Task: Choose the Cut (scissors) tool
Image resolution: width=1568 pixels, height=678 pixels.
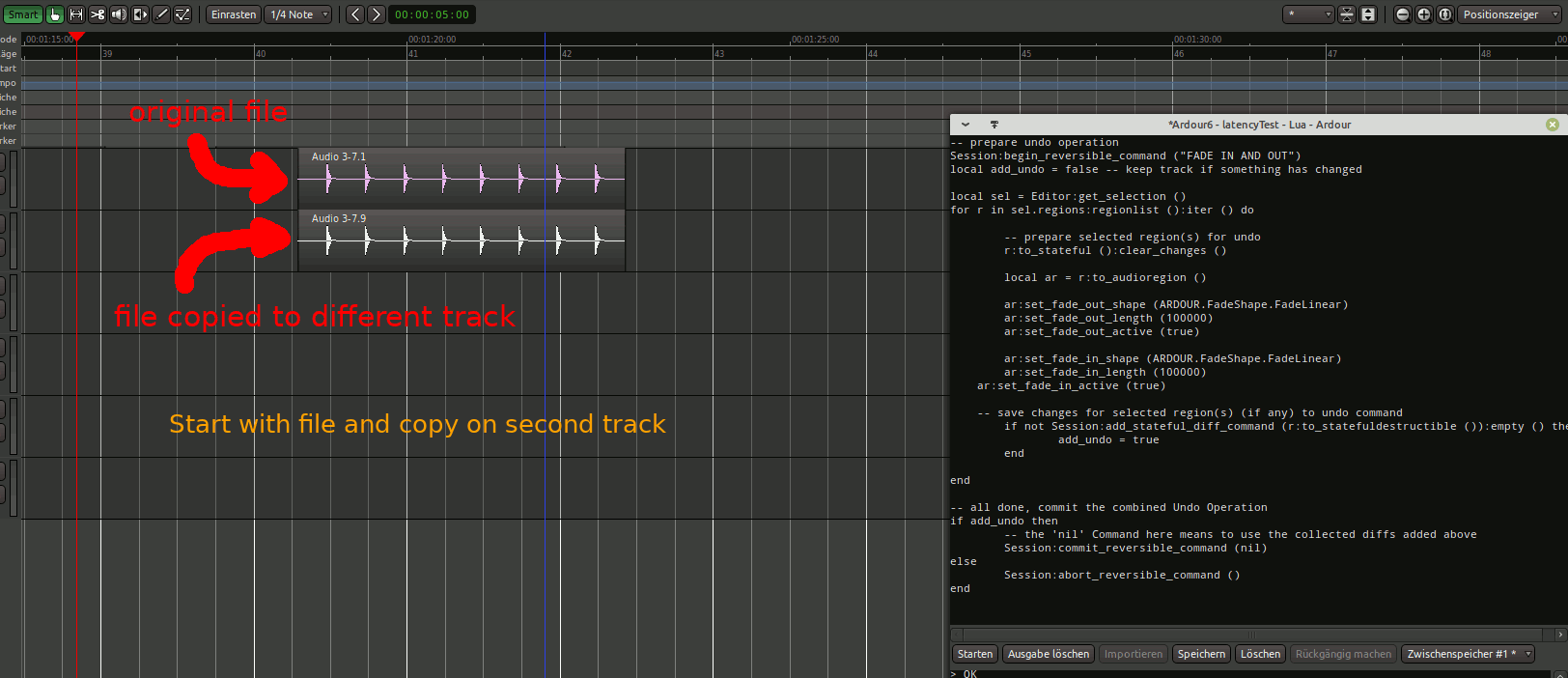Action: pyautogui.click(x=98, y=14)
